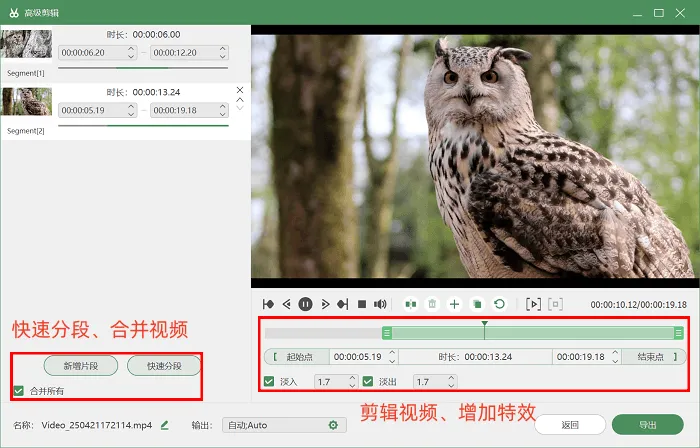Click the split clip icon
This screenshot has width=700, height=448.
pyautogui.click(x=411, y=304)
